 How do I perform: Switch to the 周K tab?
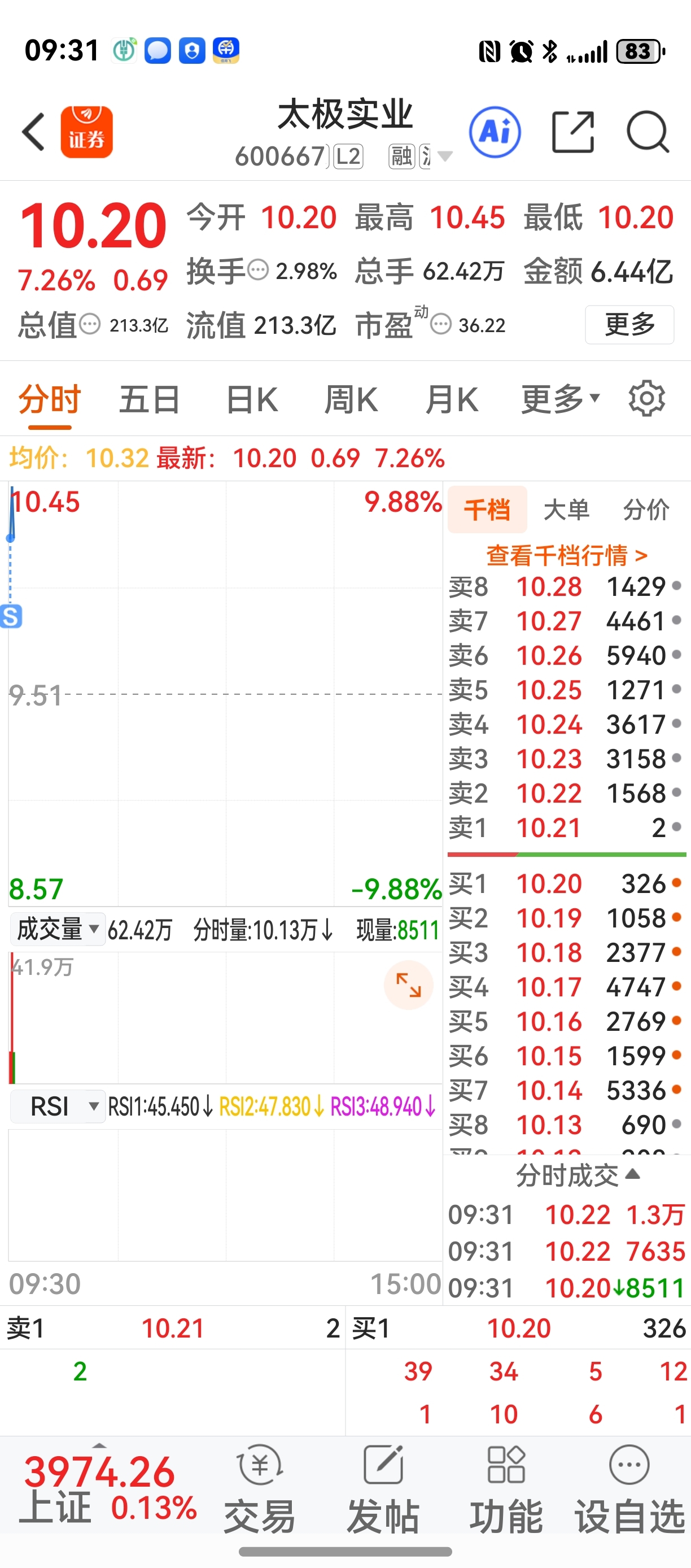click(x=352, y=400)
